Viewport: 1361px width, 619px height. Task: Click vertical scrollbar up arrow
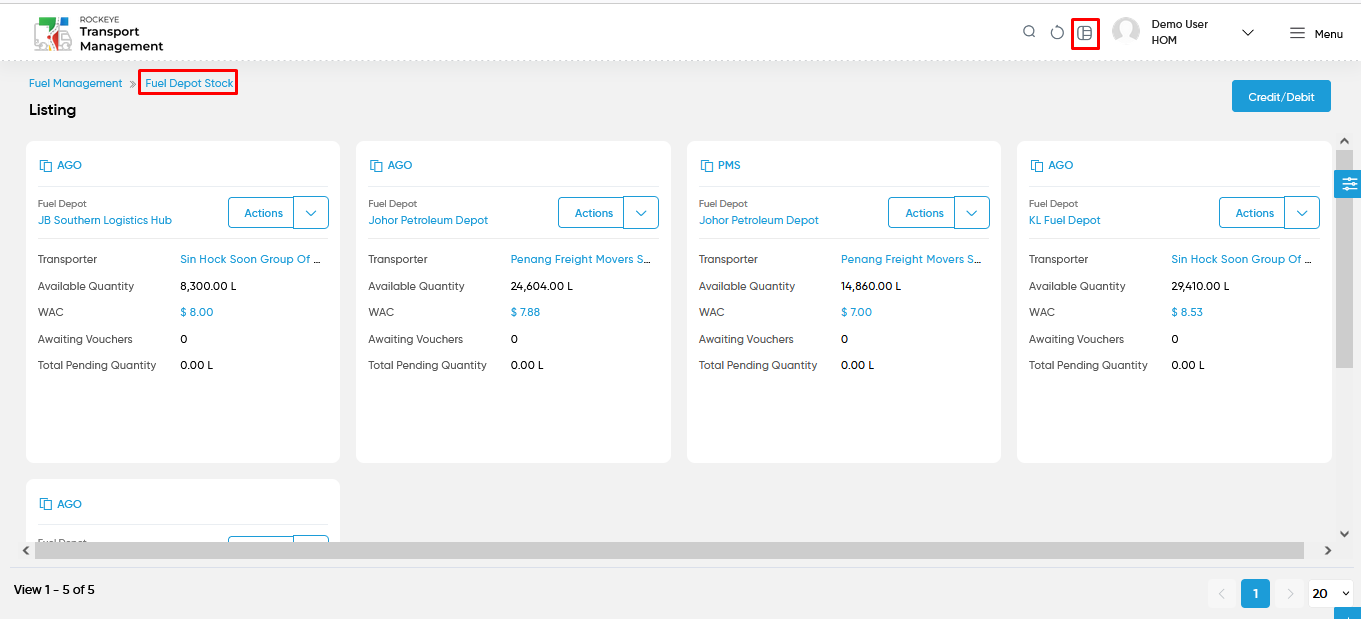(1344, 143)
